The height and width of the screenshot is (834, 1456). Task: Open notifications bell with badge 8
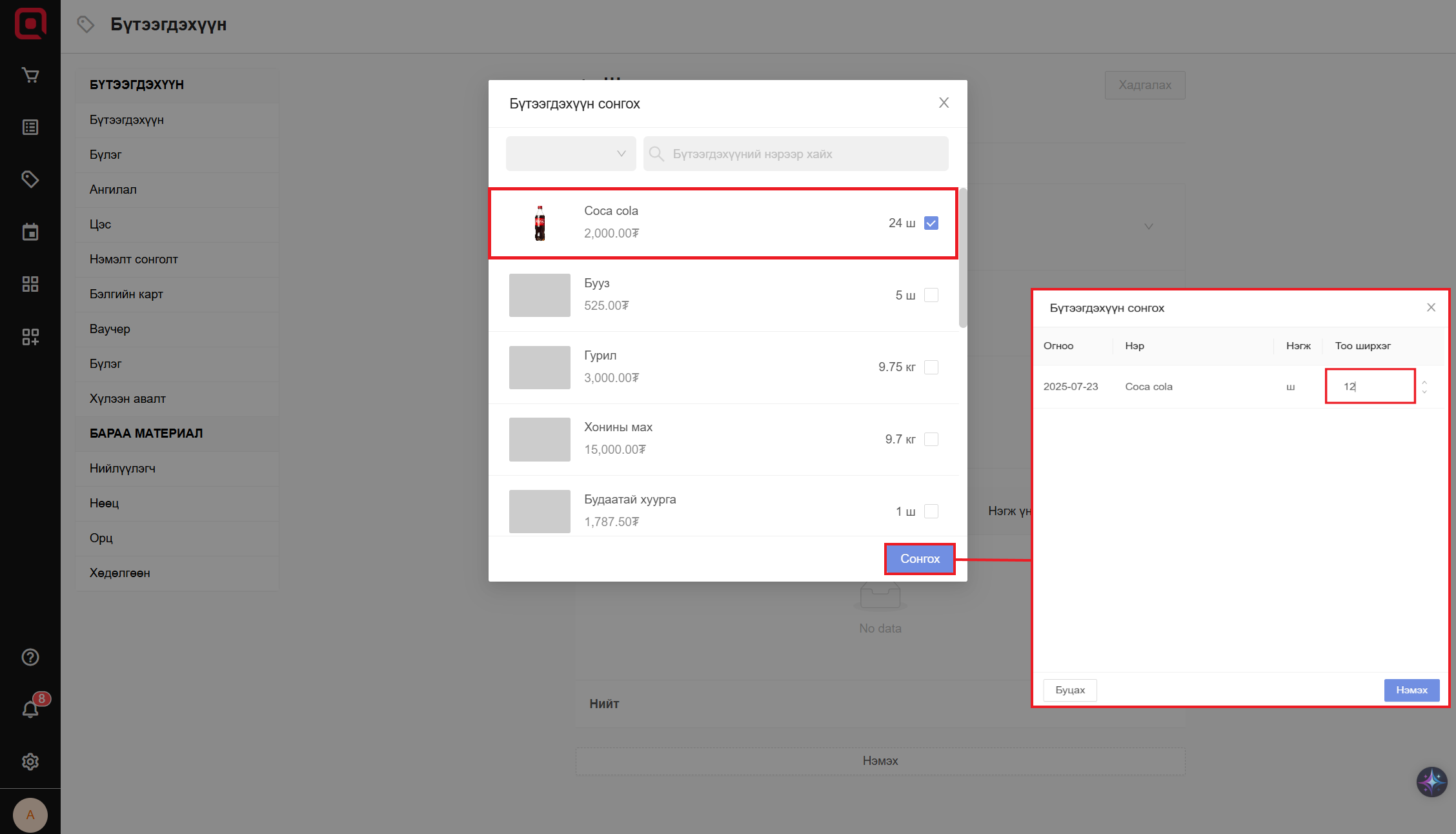(x=30, y=709)
